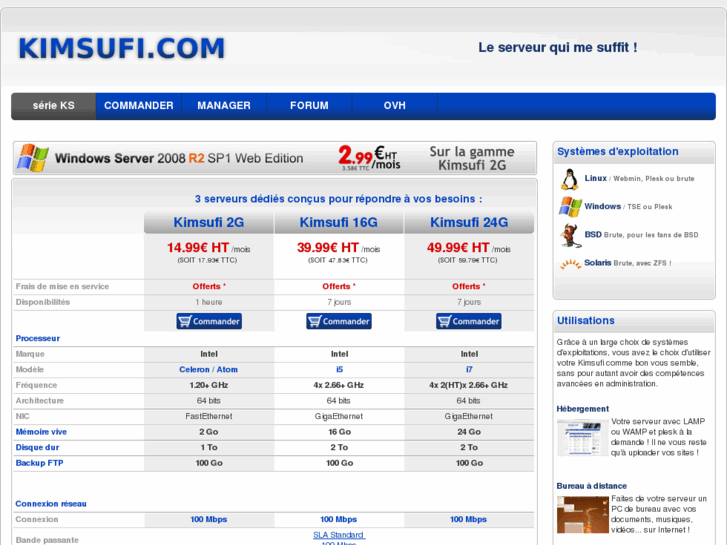Click the Mémoire vive row label
Screen dimensions: 727x545
tap(41, 432)
